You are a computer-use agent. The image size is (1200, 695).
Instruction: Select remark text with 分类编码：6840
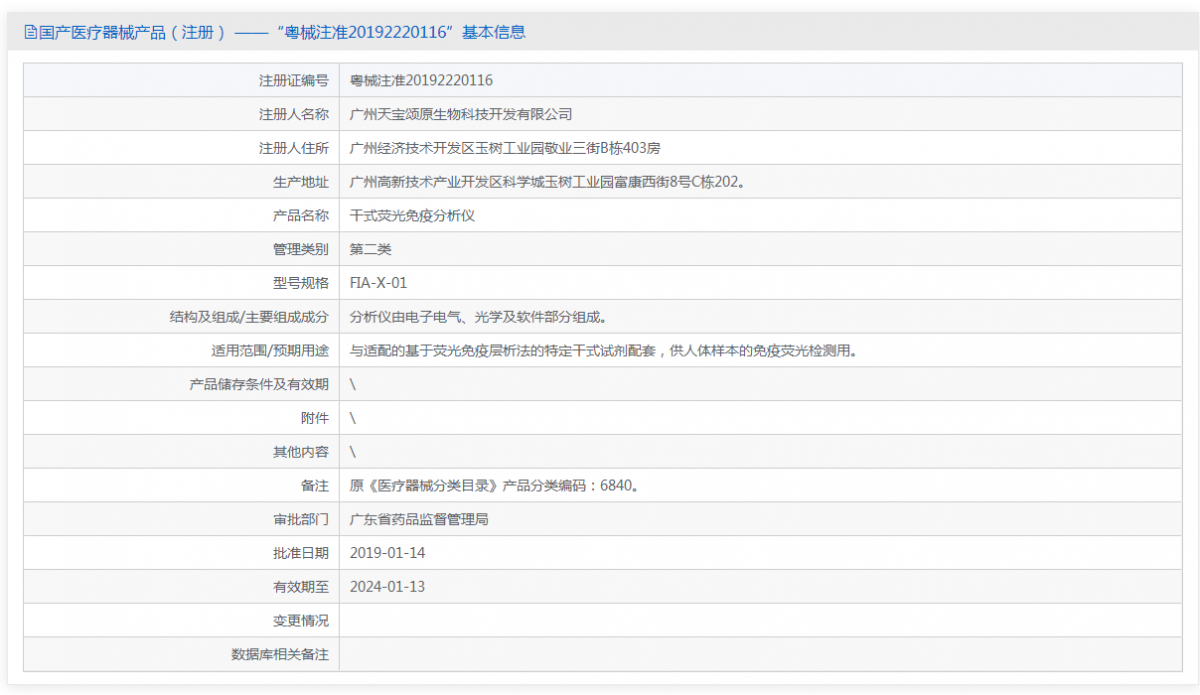(495, 486)
